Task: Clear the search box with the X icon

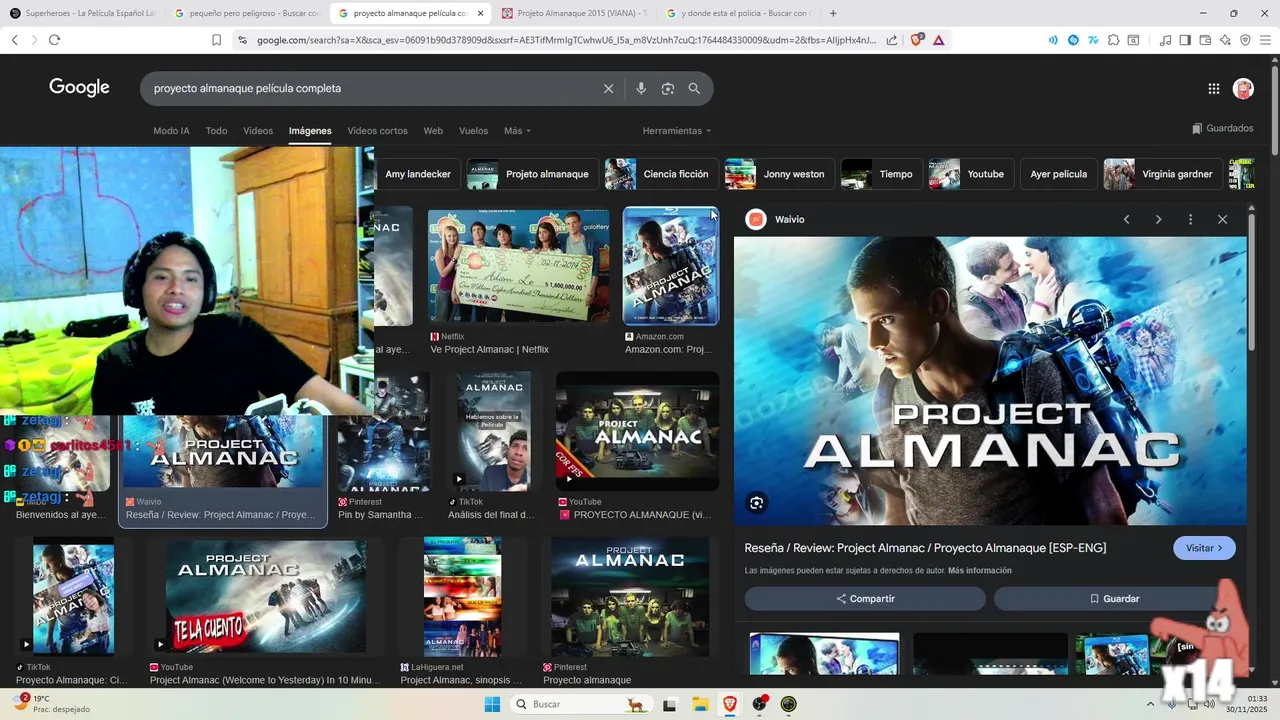Action: [x=608, y=89]
